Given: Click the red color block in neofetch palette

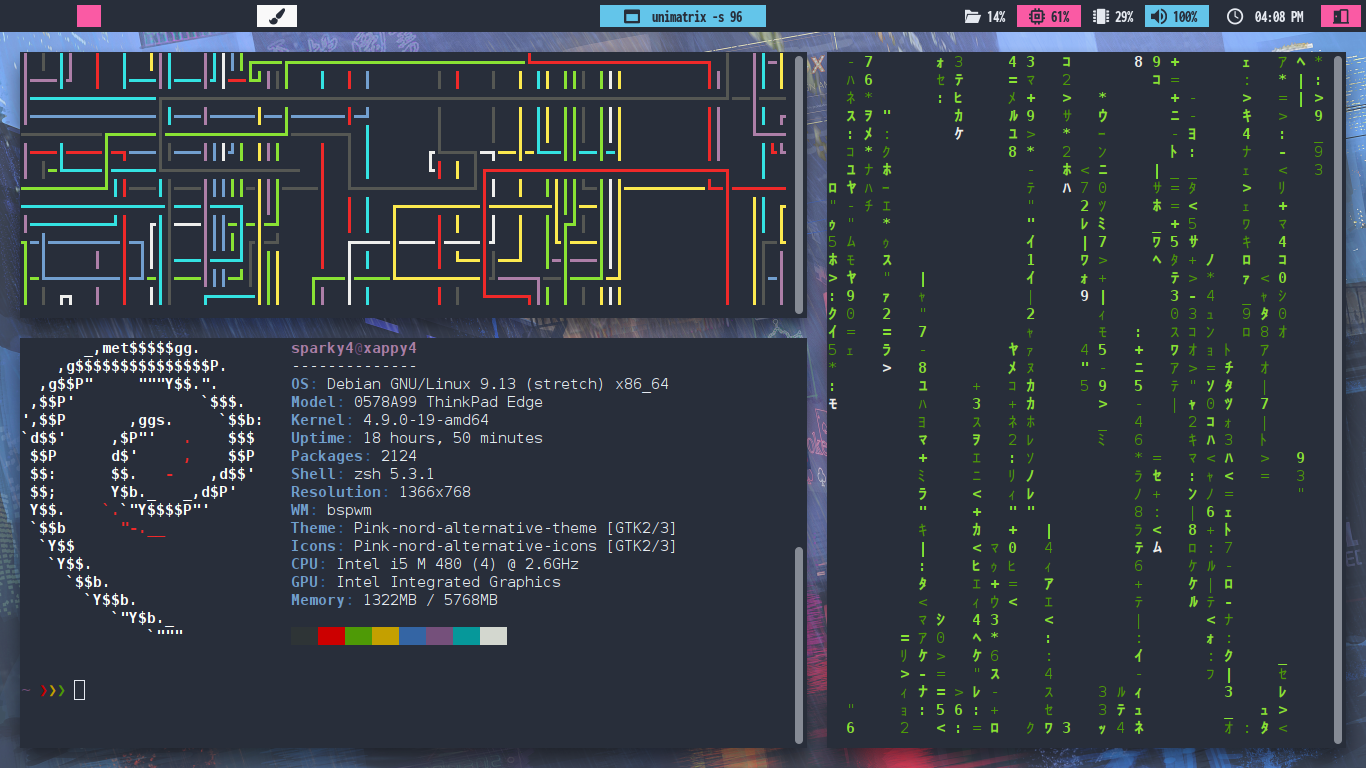Looking at the screenshot, I should click(331, 636).
